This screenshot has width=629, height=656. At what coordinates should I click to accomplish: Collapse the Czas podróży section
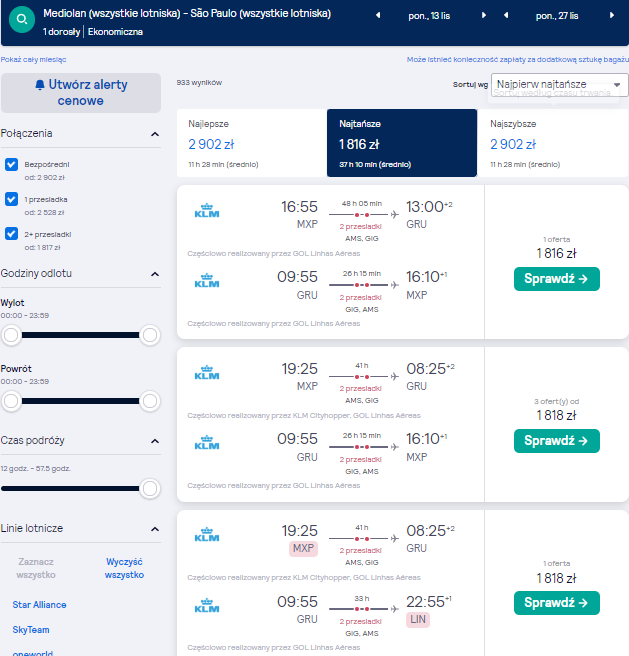tap(155, 441)
